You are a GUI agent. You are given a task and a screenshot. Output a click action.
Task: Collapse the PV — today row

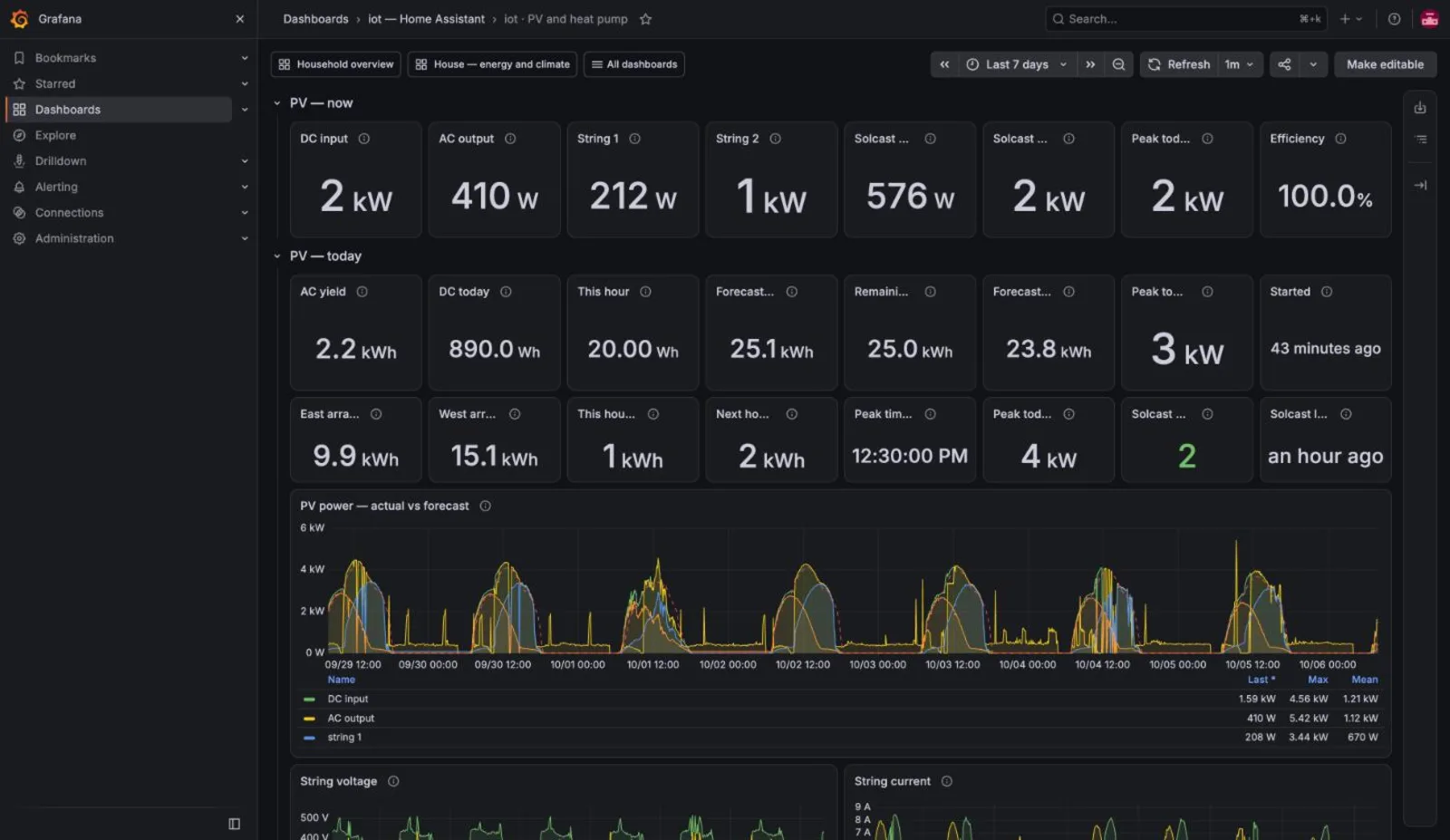point(277,256)
